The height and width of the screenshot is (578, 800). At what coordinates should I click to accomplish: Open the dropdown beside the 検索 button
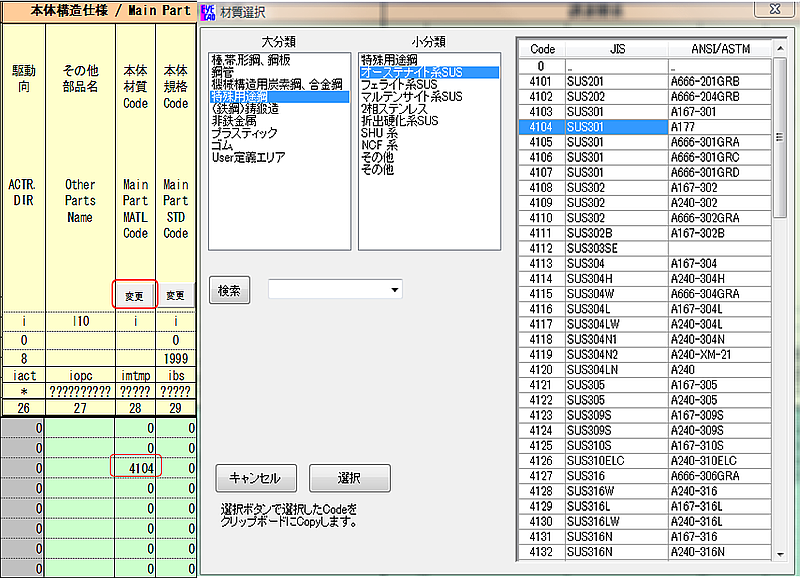coord(396,291)
